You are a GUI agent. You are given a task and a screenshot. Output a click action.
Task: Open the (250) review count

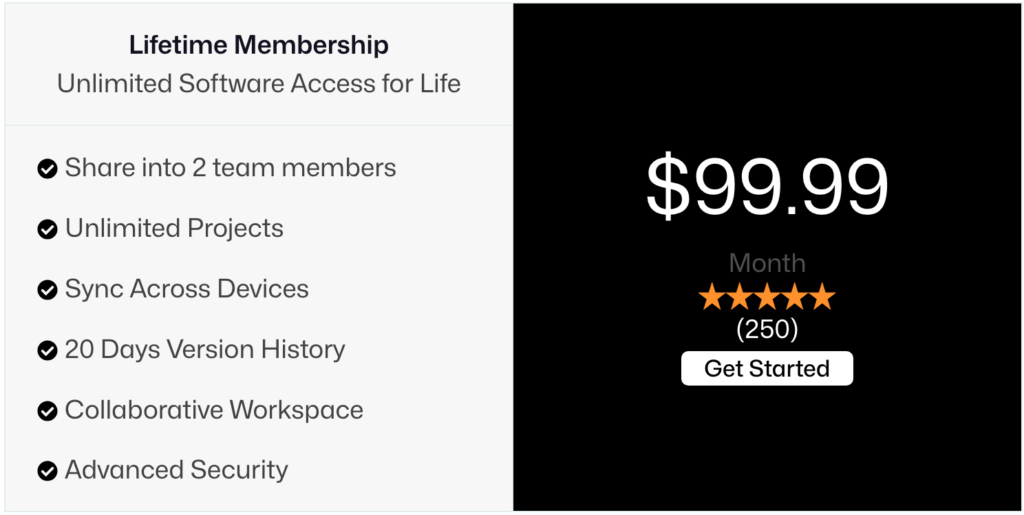click(x=767, y=328)
